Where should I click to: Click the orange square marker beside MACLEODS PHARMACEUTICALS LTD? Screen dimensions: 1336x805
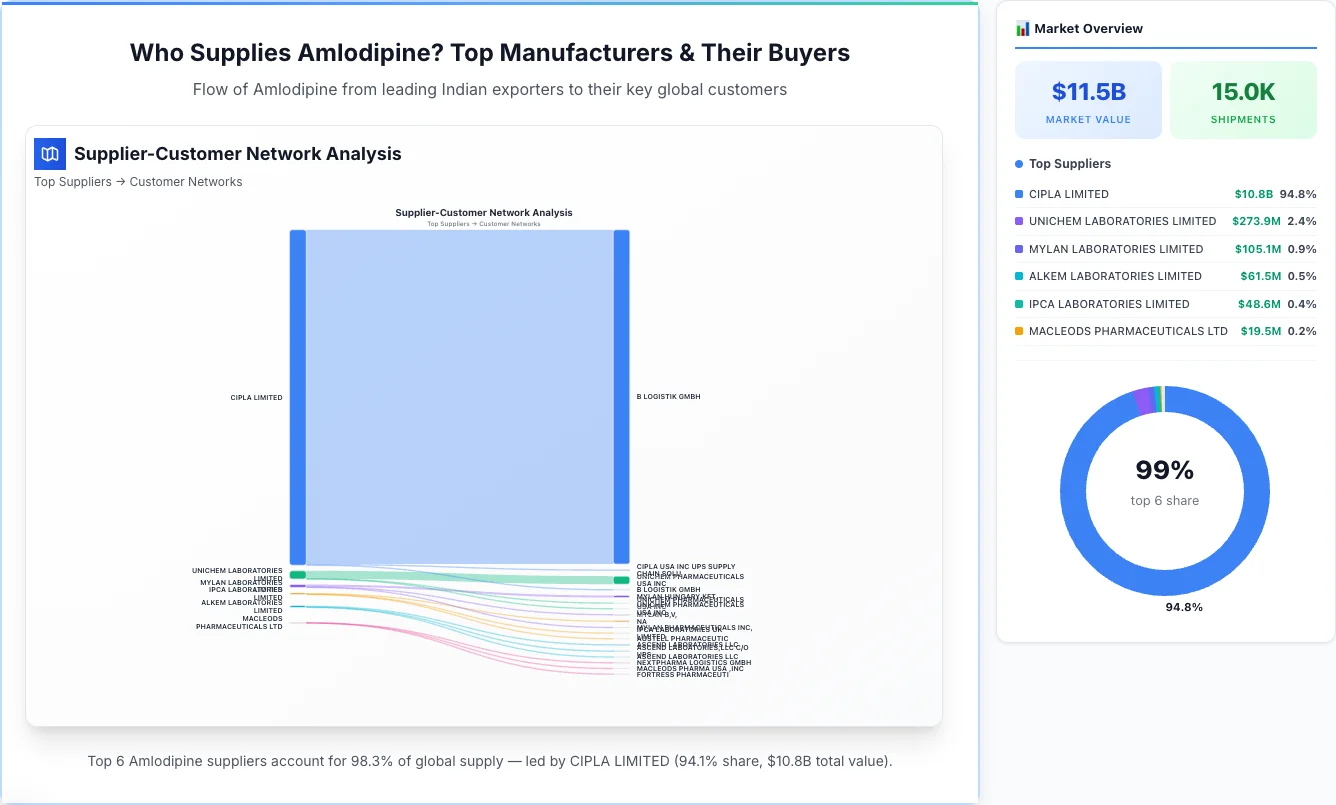(1019, 331)
